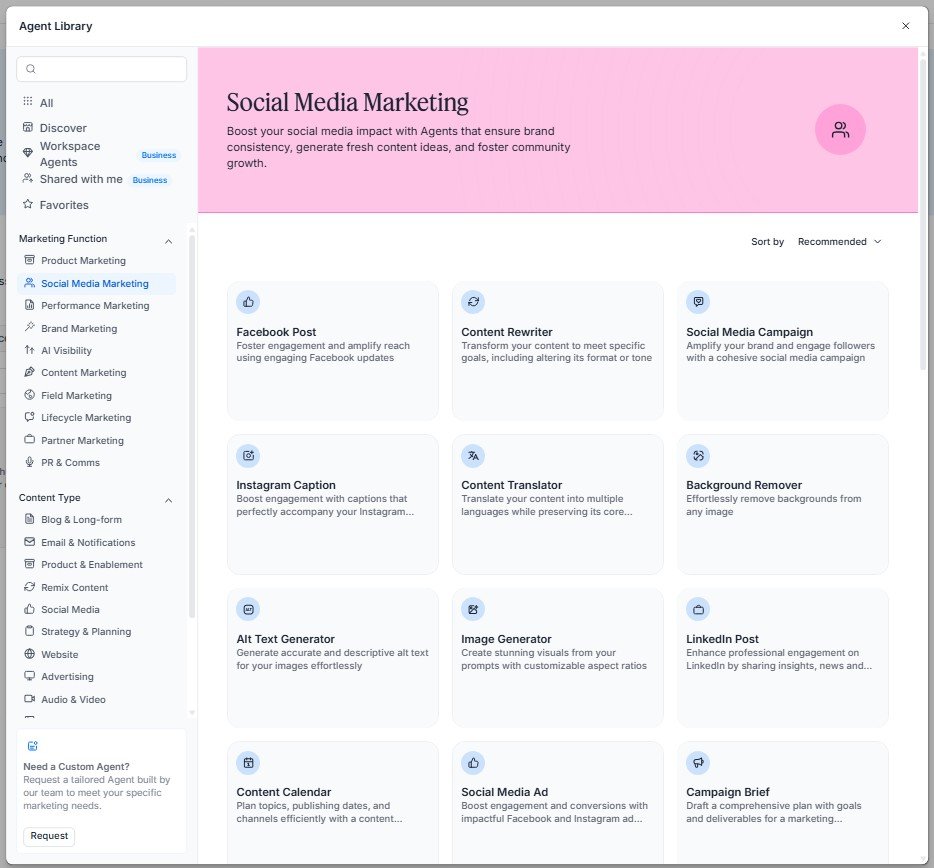Click the translate icon on Content Translator card

473,456
